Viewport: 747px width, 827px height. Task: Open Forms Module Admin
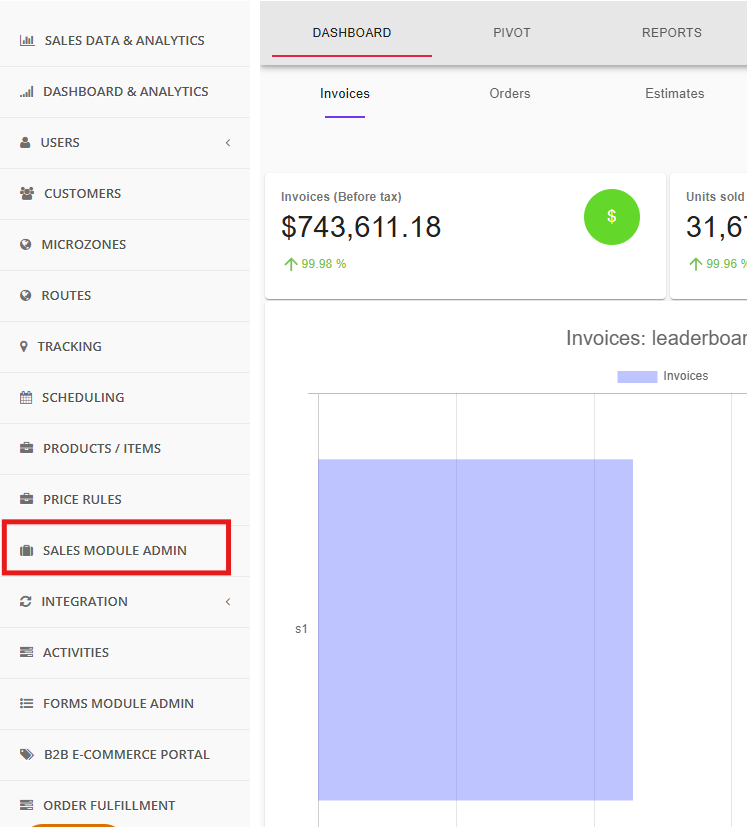pos(125,704)
